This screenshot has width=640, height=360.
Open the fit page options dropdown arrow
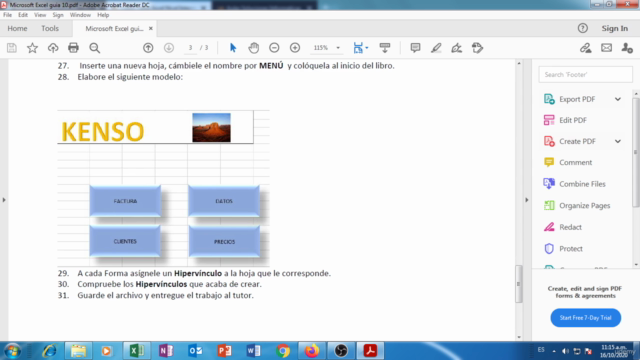click(367, 48)
